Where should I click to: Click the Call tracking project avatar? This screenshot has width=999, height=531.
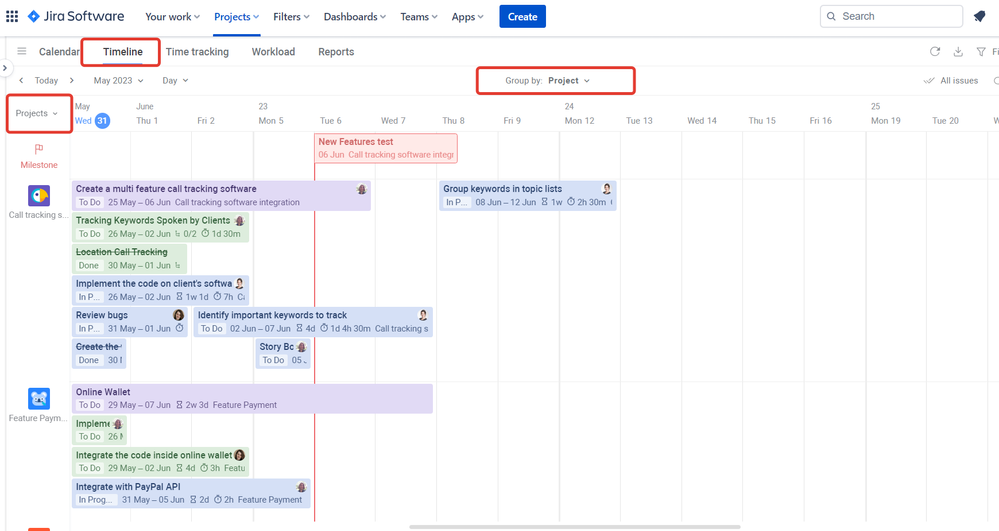(x=39, y=196)
